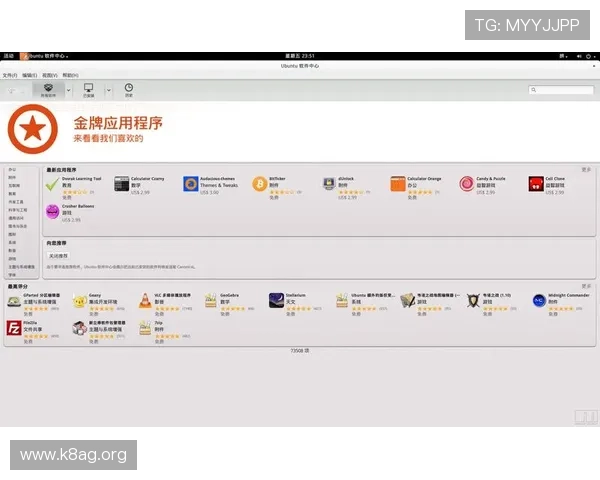Expand the Installed dropdown arrow

tap(109, 91)
